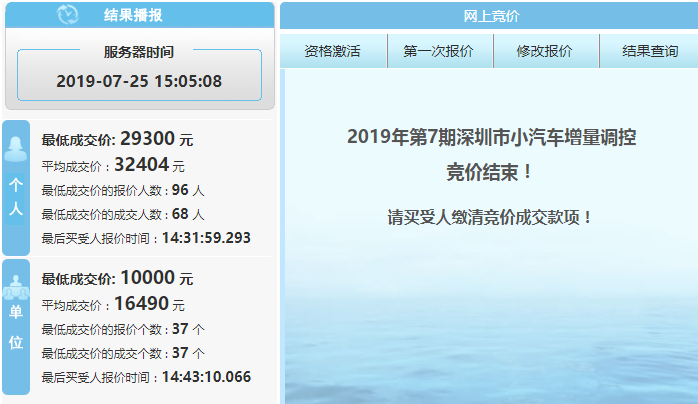This screenshot has height=404, width=698.
Task: Click individual lowest price 29300 元
Action: [x=117, y=139]
